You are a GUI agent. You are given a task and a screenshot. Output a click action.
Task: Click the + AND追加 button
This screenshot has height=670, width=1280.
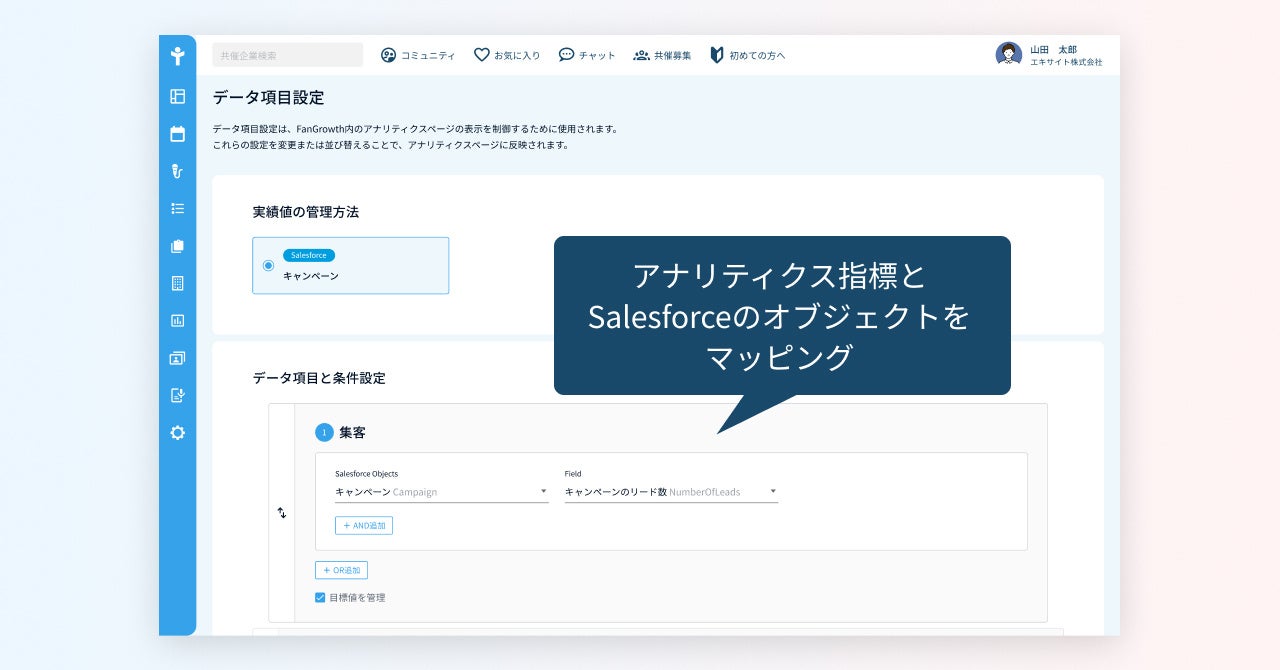tap(364, 525)
